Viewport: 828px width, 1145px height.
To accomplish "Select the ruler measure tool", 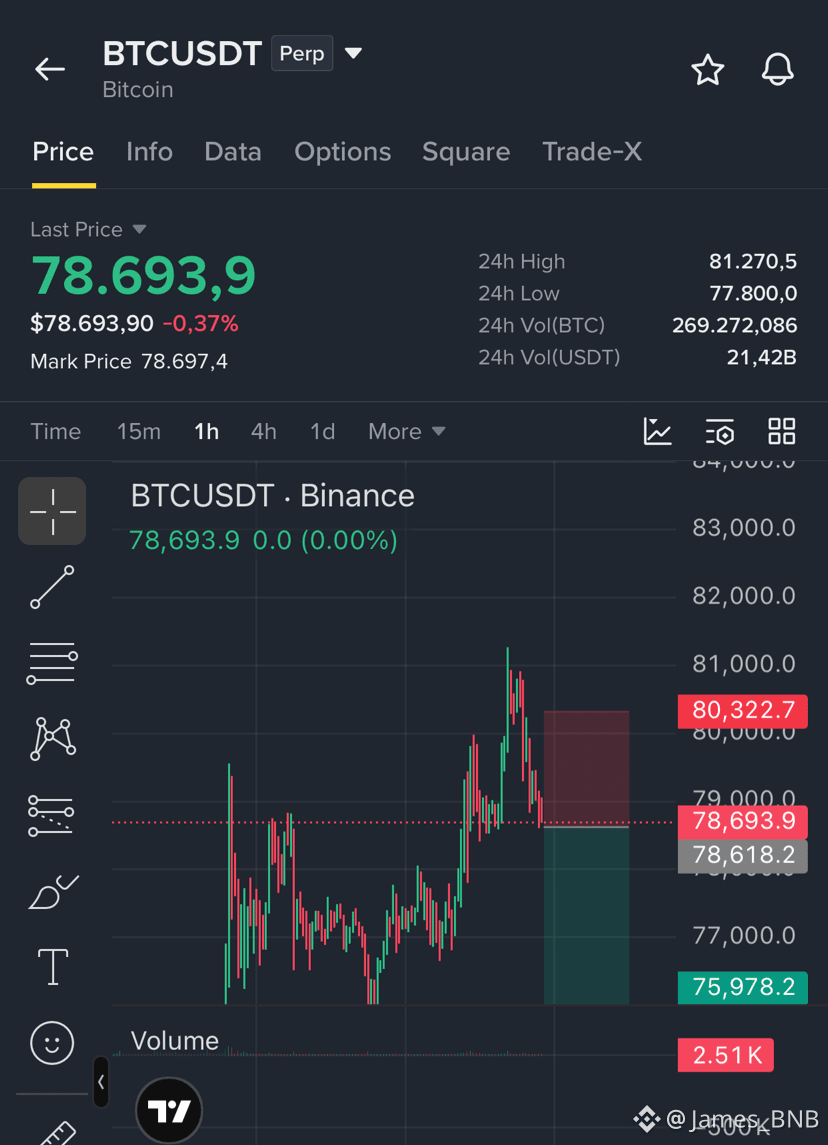I will (x=57, y=1132).
